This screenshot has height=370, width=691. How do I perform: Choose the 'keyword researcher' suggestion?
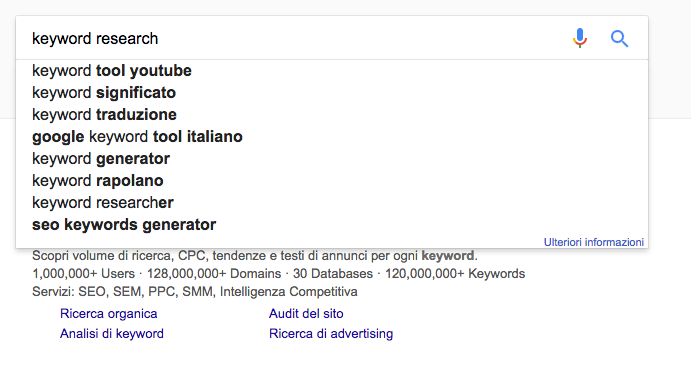coord(332,203)
